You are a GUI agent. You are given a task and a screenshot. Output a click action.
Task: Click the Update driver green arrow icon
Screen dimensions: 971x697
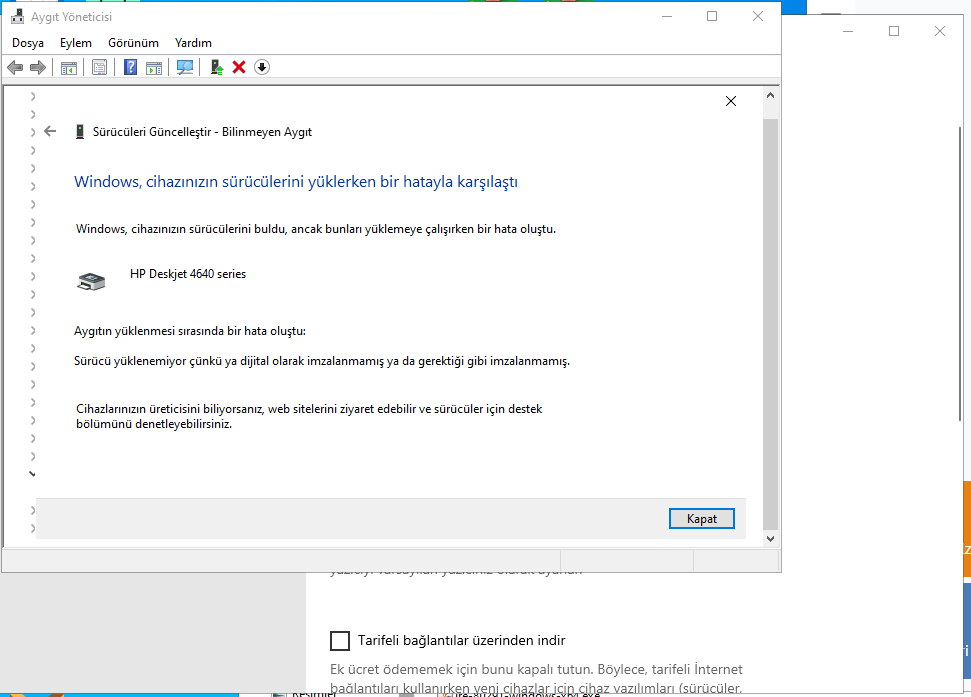coord(216,67)
